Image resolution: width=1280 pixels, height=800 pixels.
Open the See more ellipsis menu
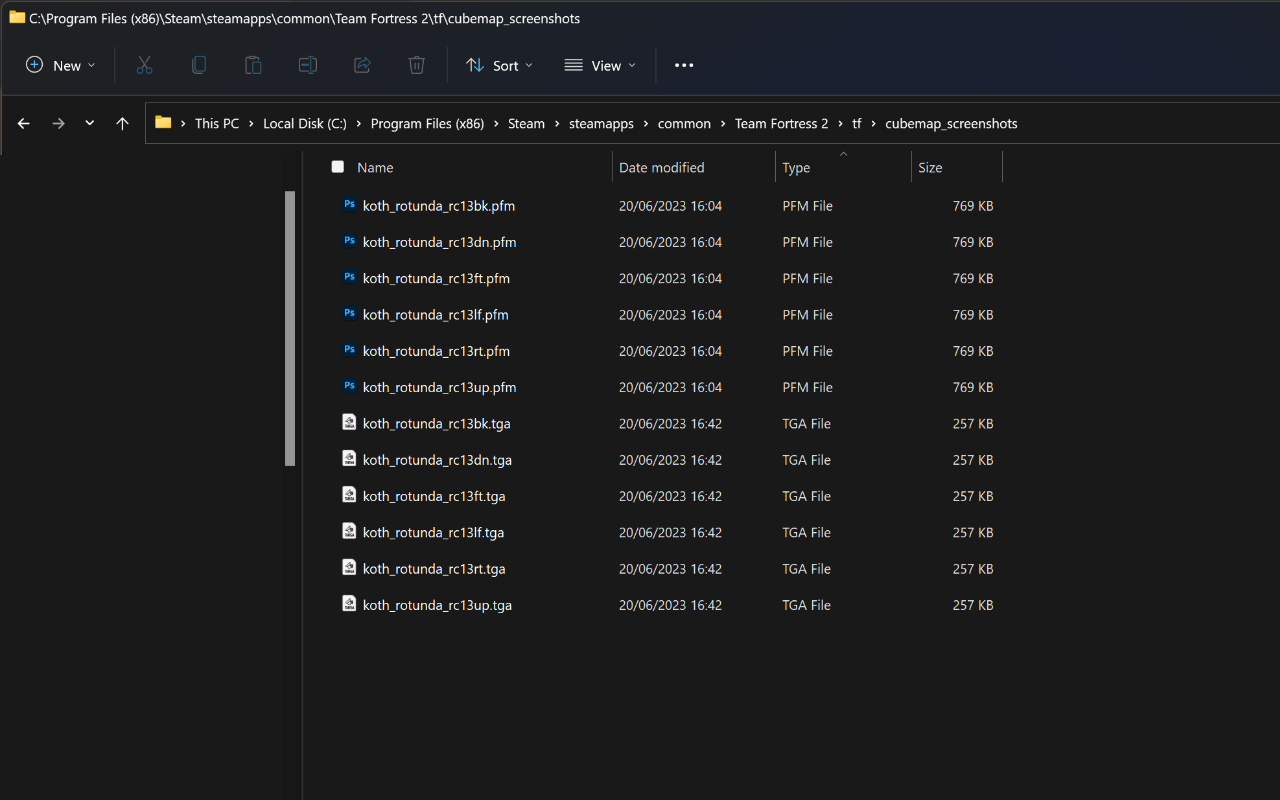684,65
